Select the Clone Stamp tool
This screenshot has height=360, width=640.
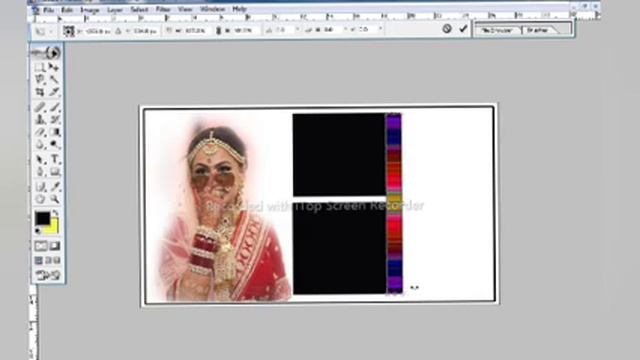click(x=40, y=120)
